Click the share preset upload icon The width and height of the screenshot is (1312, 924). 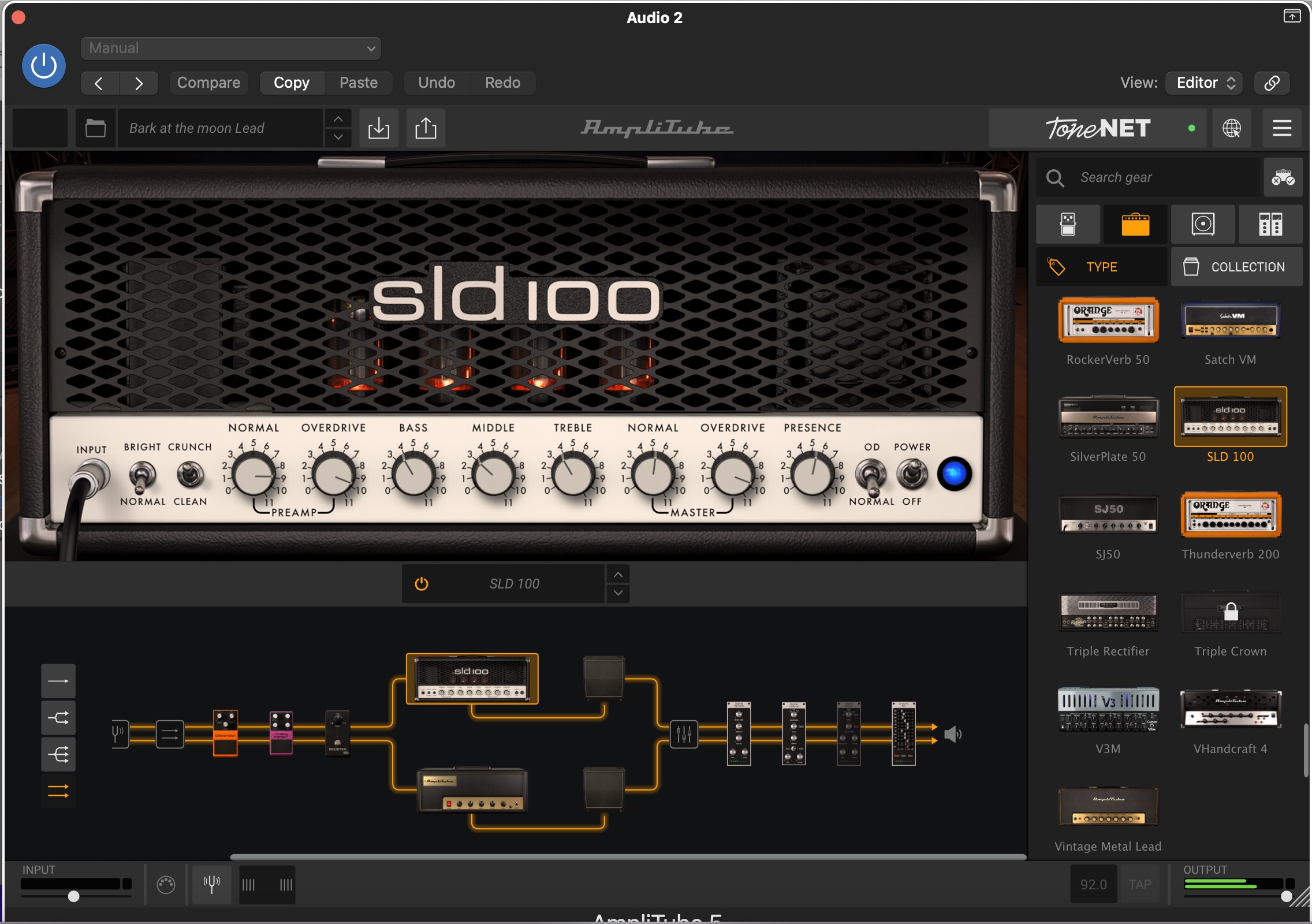coord(426,128)
